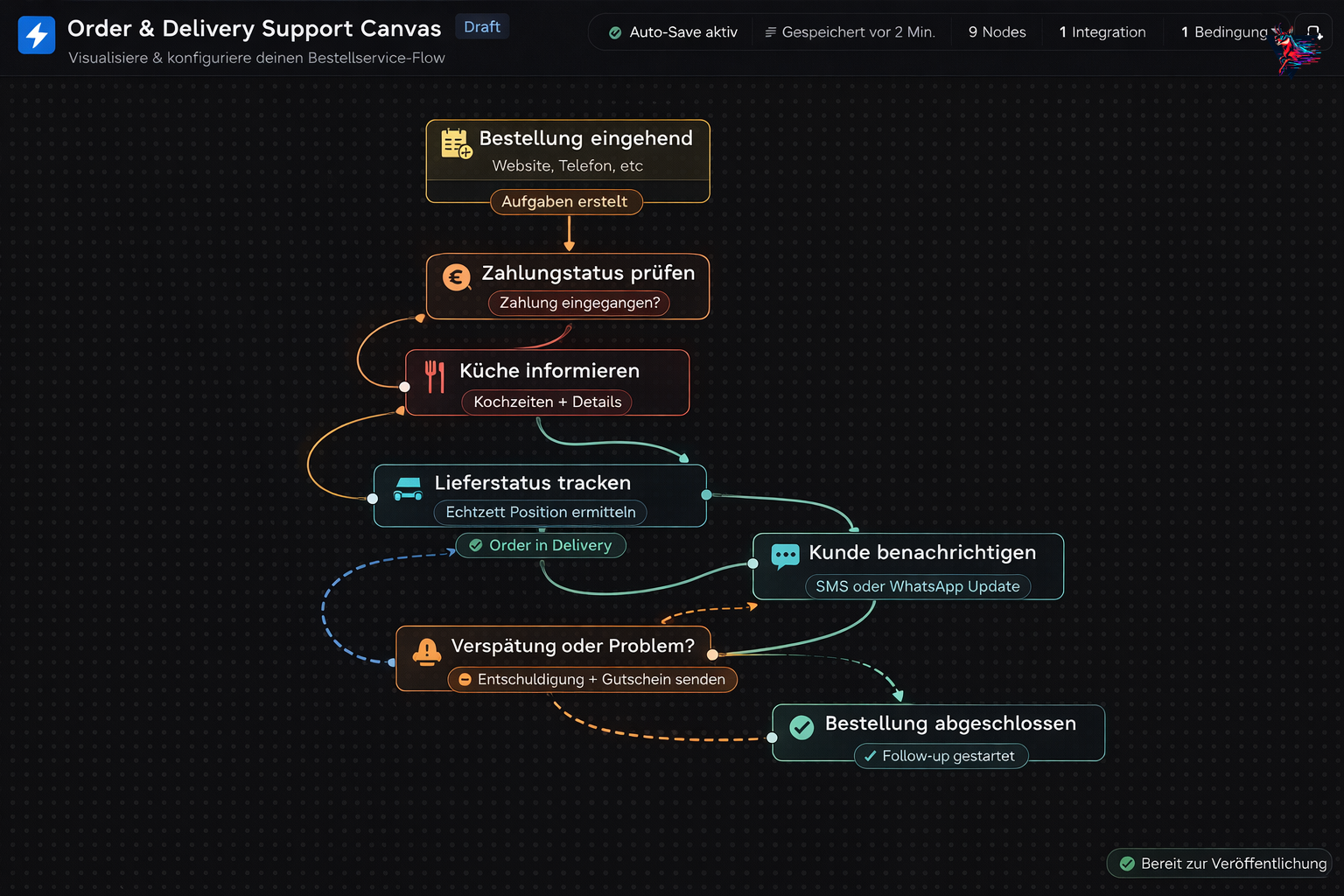
Task: Click the green checkmark on Bestellung abgeschlossen
Action: [802, 727]
